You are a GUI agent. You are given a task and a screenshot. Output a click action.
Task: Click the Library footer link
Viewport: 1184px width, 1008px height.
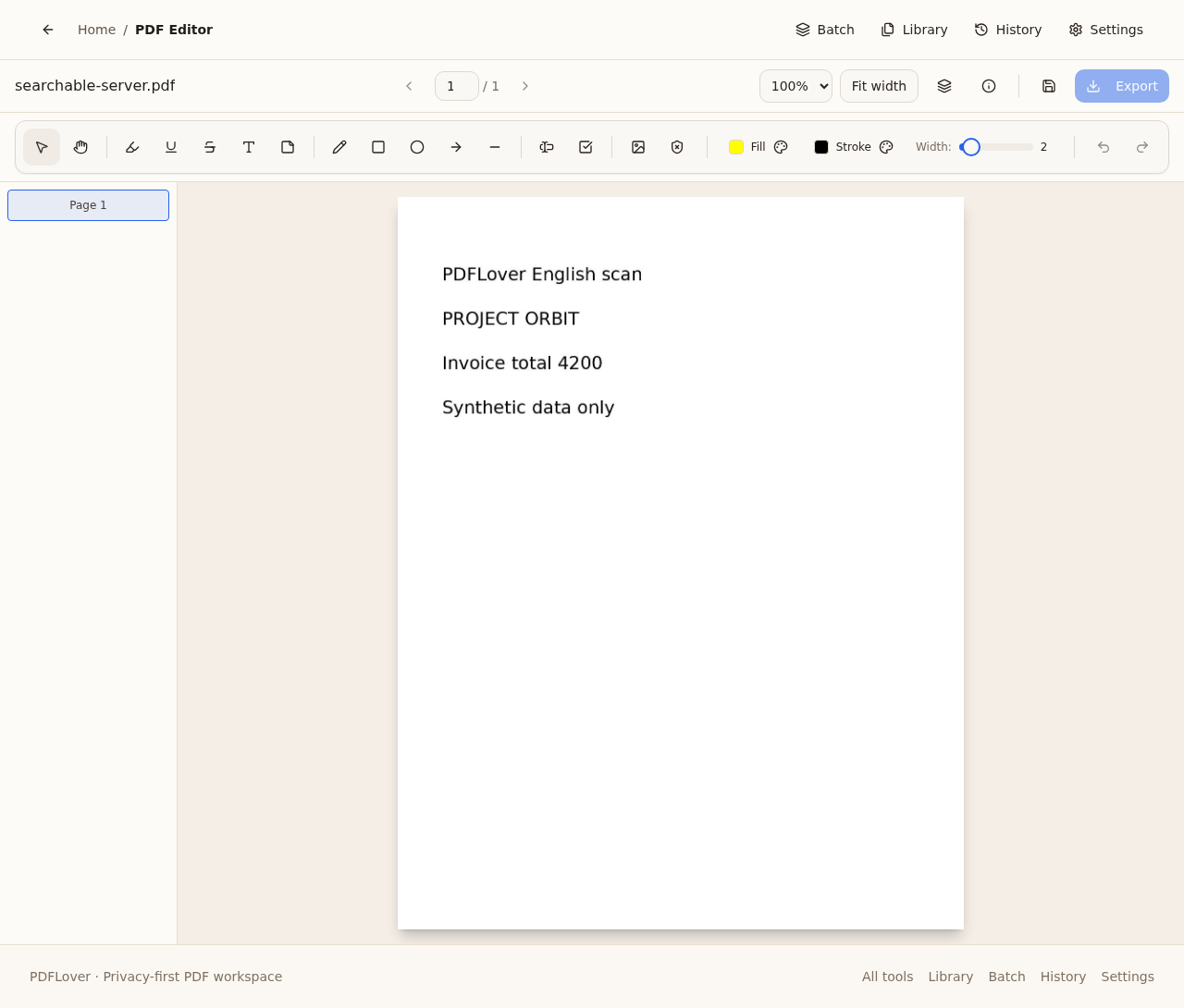tap(951, 977)
